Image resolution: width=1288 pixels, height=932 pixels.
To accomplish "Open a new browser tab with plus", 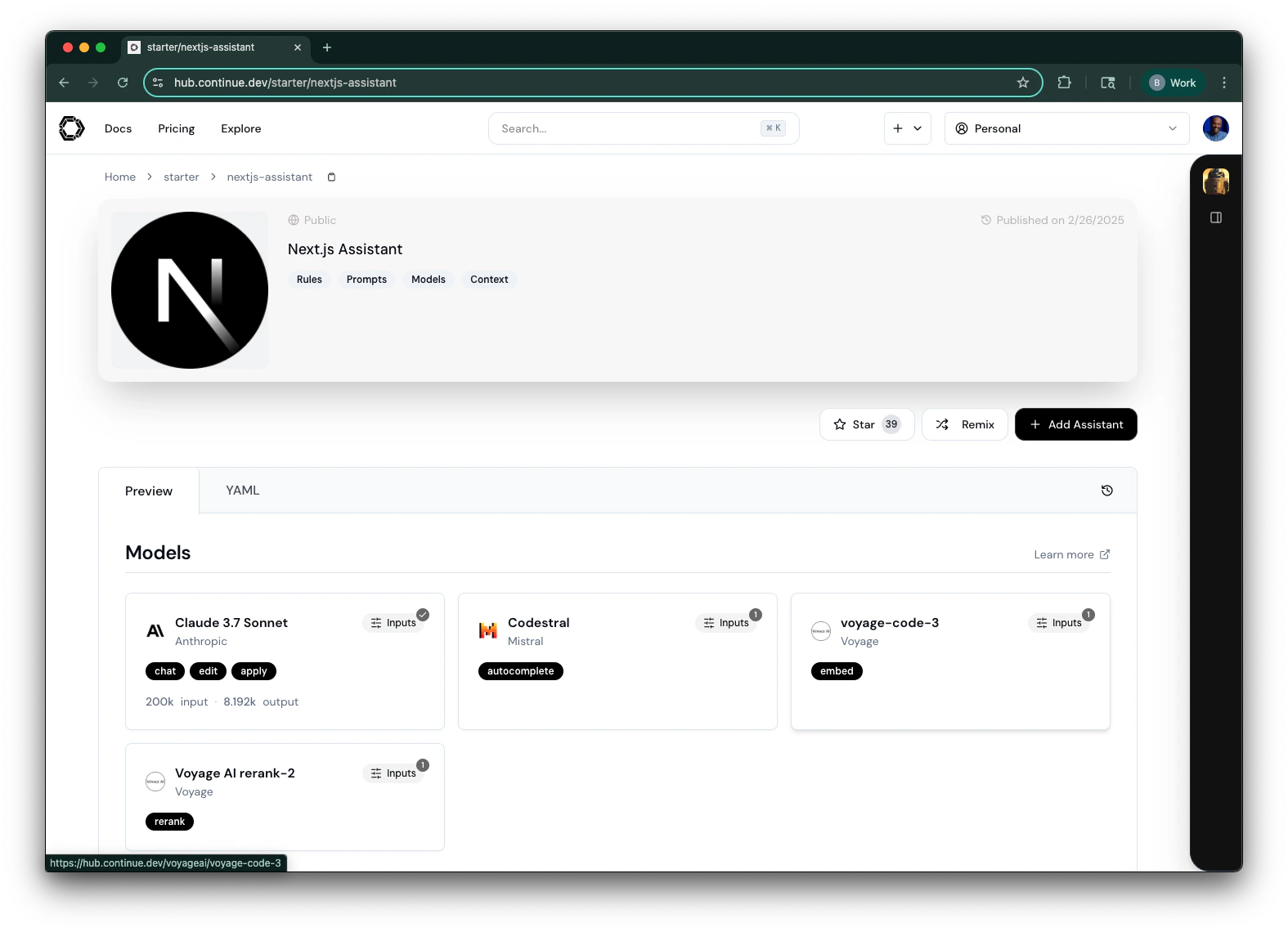I will pos(327,47).
